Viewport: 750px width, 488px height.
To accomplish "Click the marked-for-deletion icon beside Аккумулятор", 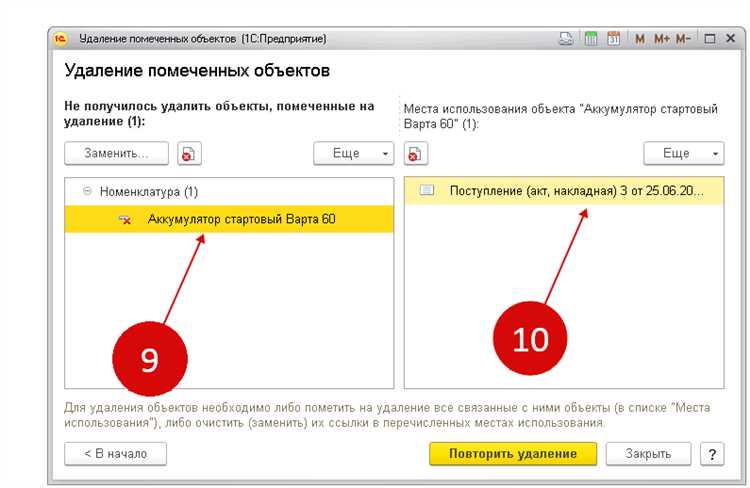I will point(124,220).
